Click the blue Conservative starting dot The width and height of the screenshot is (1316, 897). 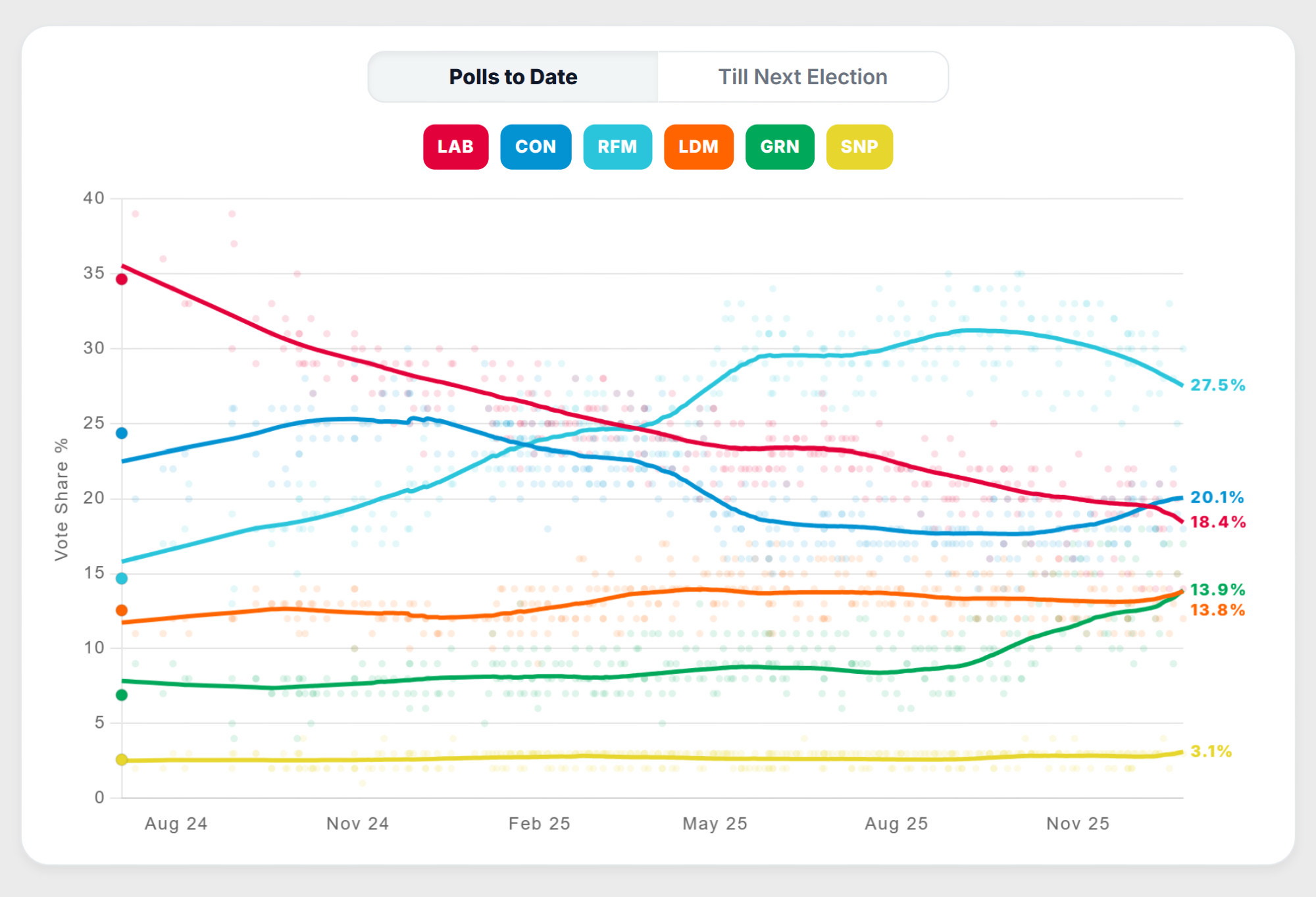click(x=122, y=433)
